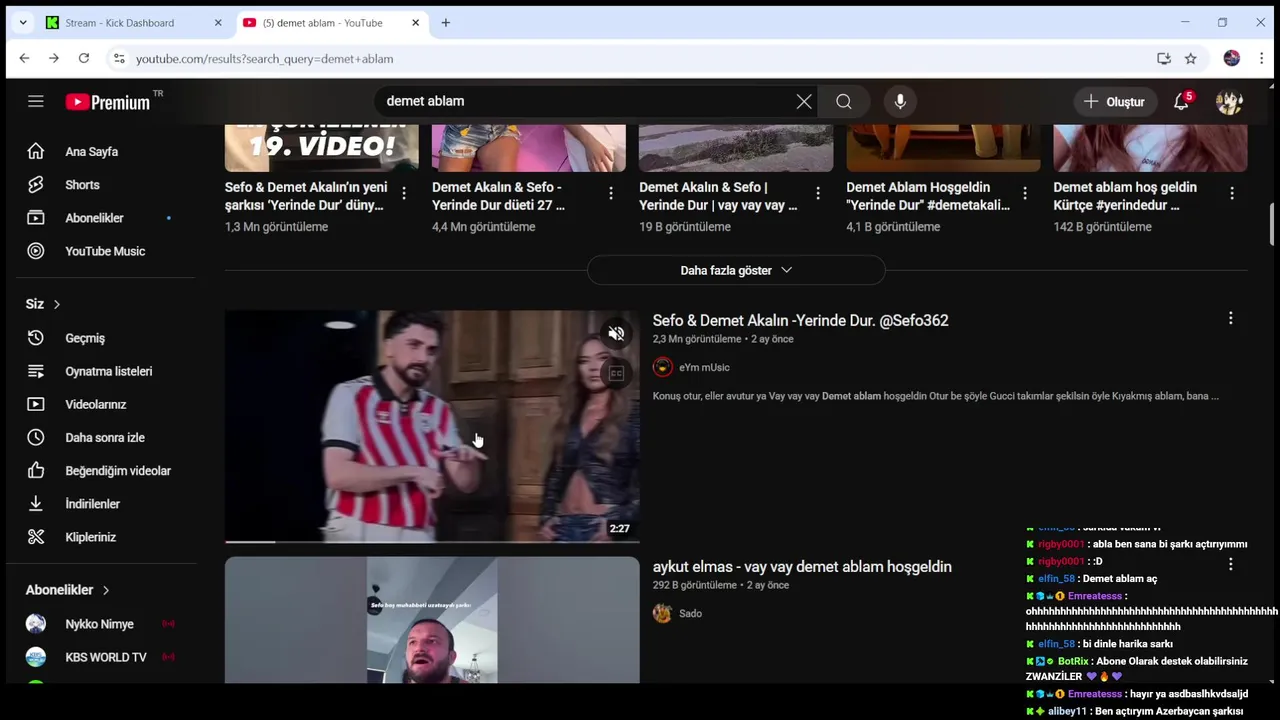Expand Abonelikler section header
Viewport: 1280px width, 720px height.
(68, 590)
